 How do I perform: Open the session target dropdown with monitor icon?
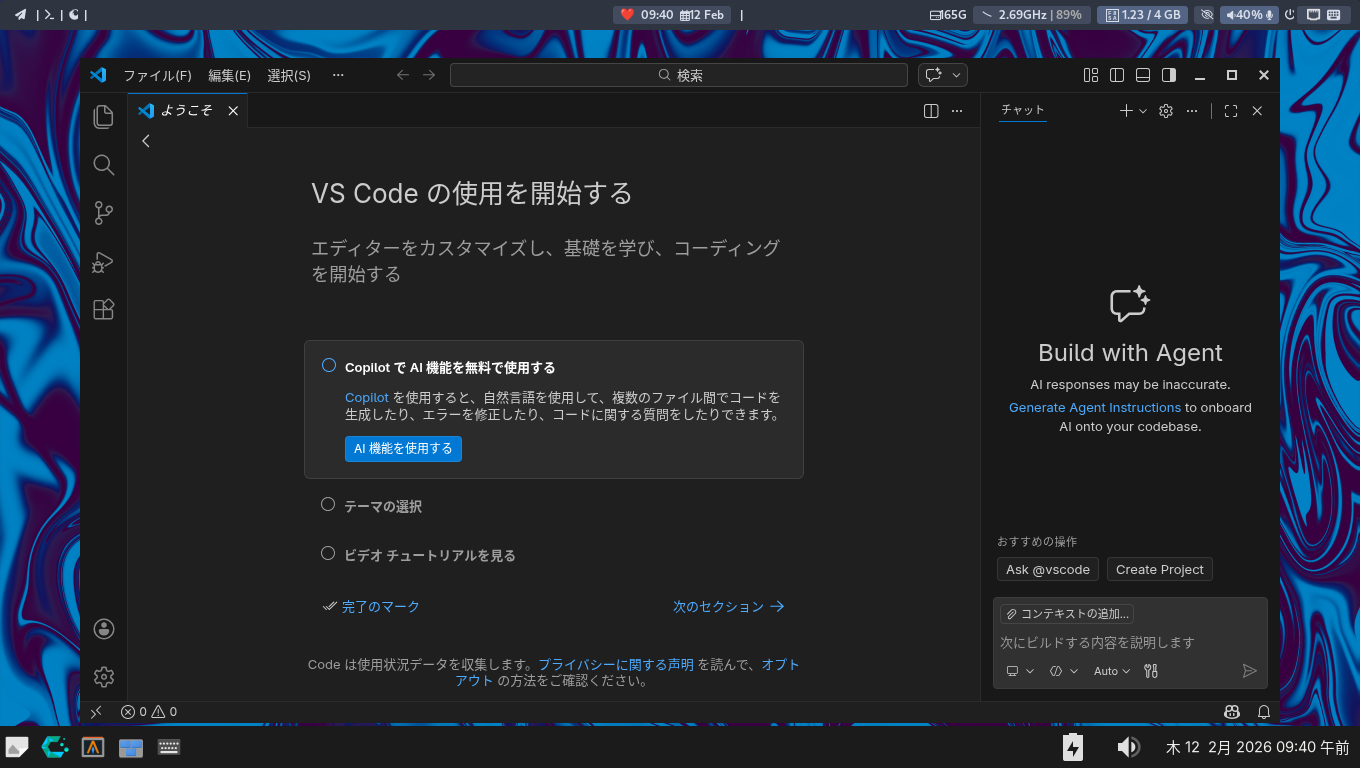click(x=1020, y=671)
